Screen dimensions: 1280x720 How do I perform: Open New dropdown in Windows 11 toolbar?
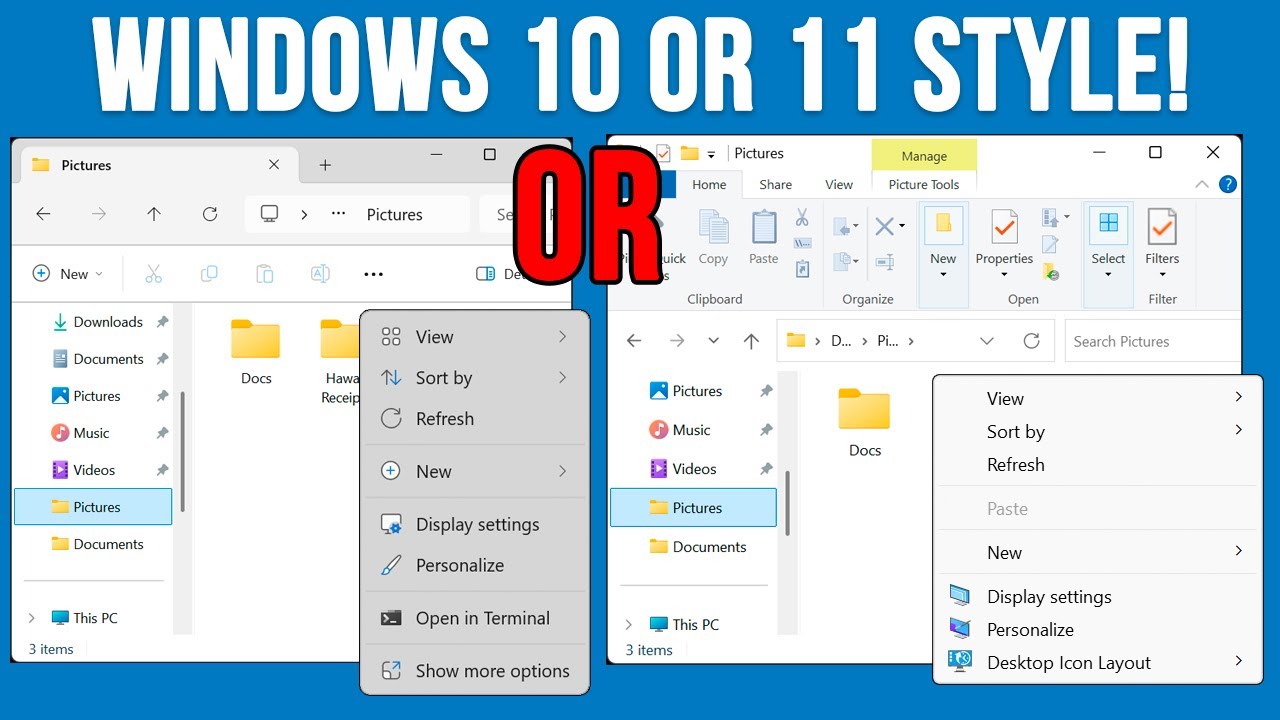(68, 274)
